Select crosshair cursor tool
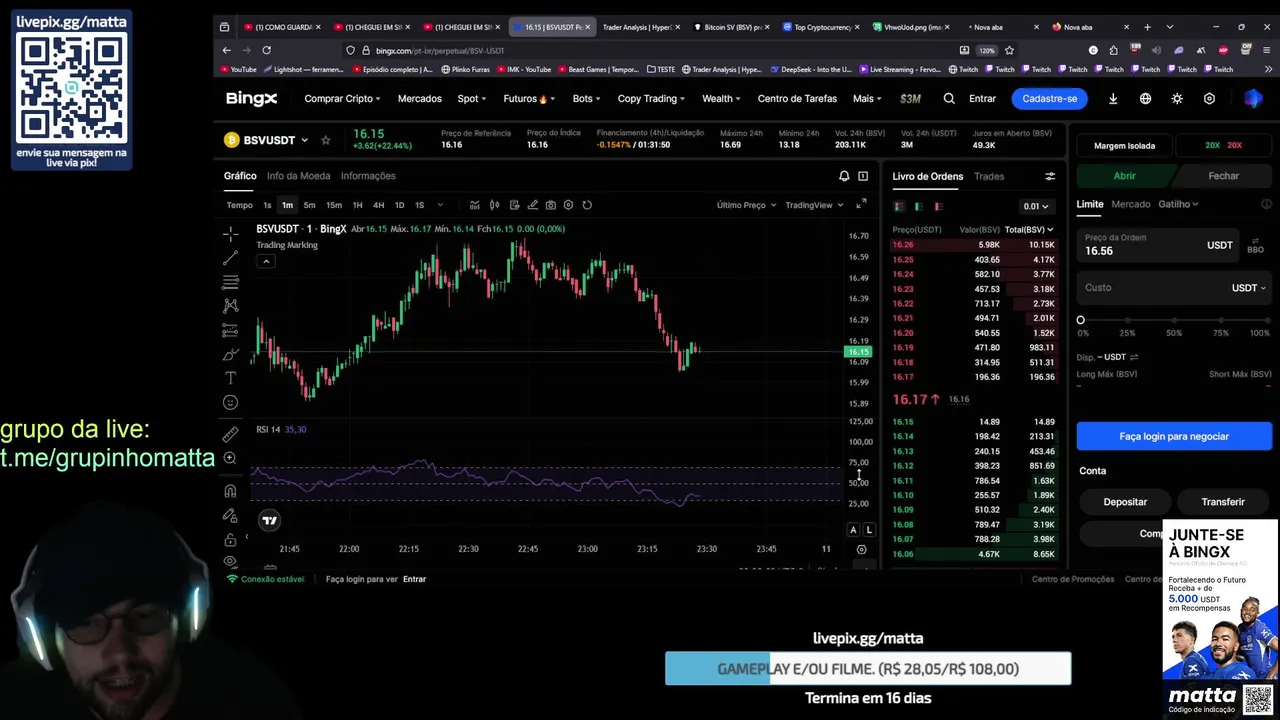Viewport: 1280px width, 720px height. click(x=230, y=234)
